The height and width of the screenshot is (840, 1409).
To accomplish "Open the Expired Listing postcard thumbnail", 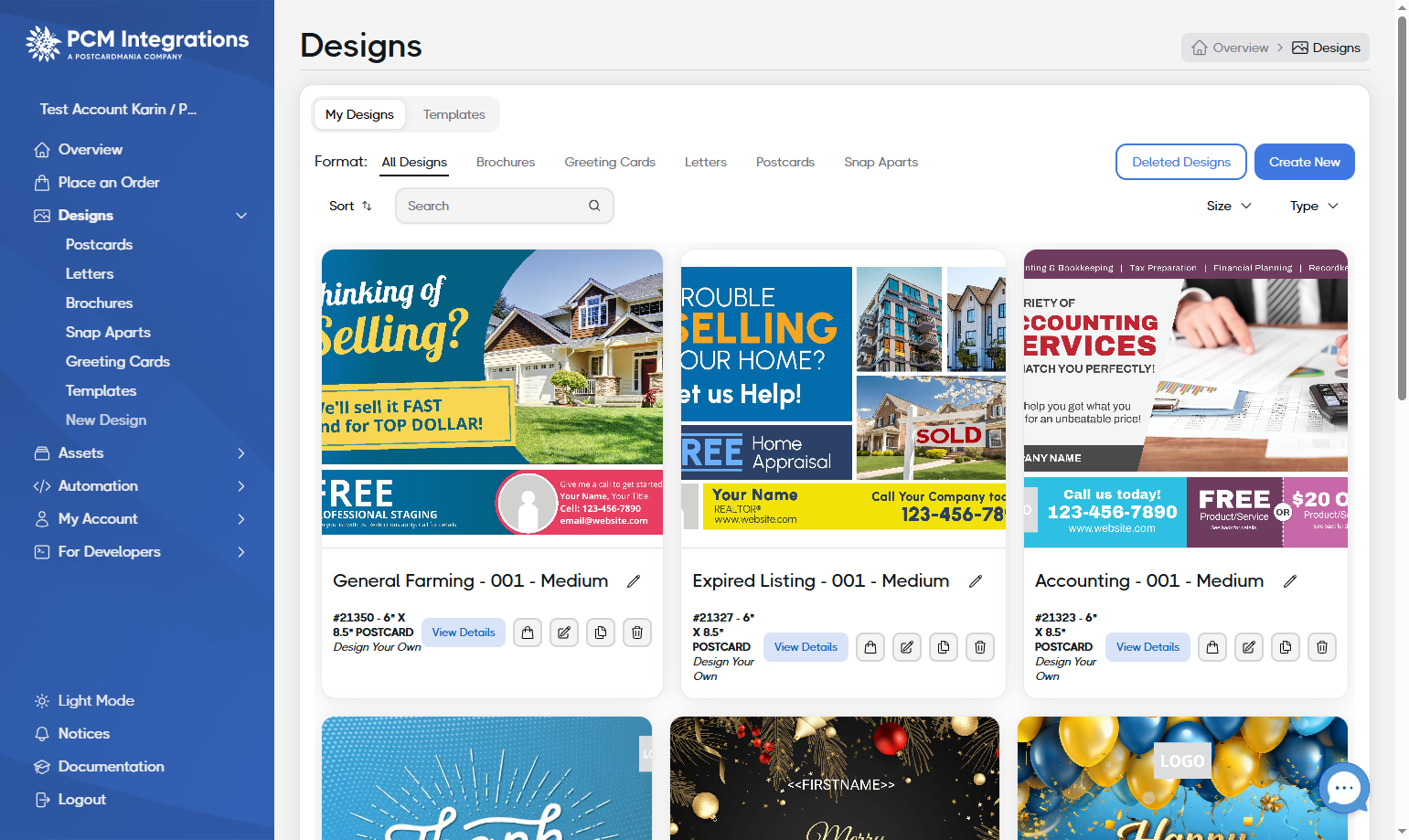I will coord(843,399).
